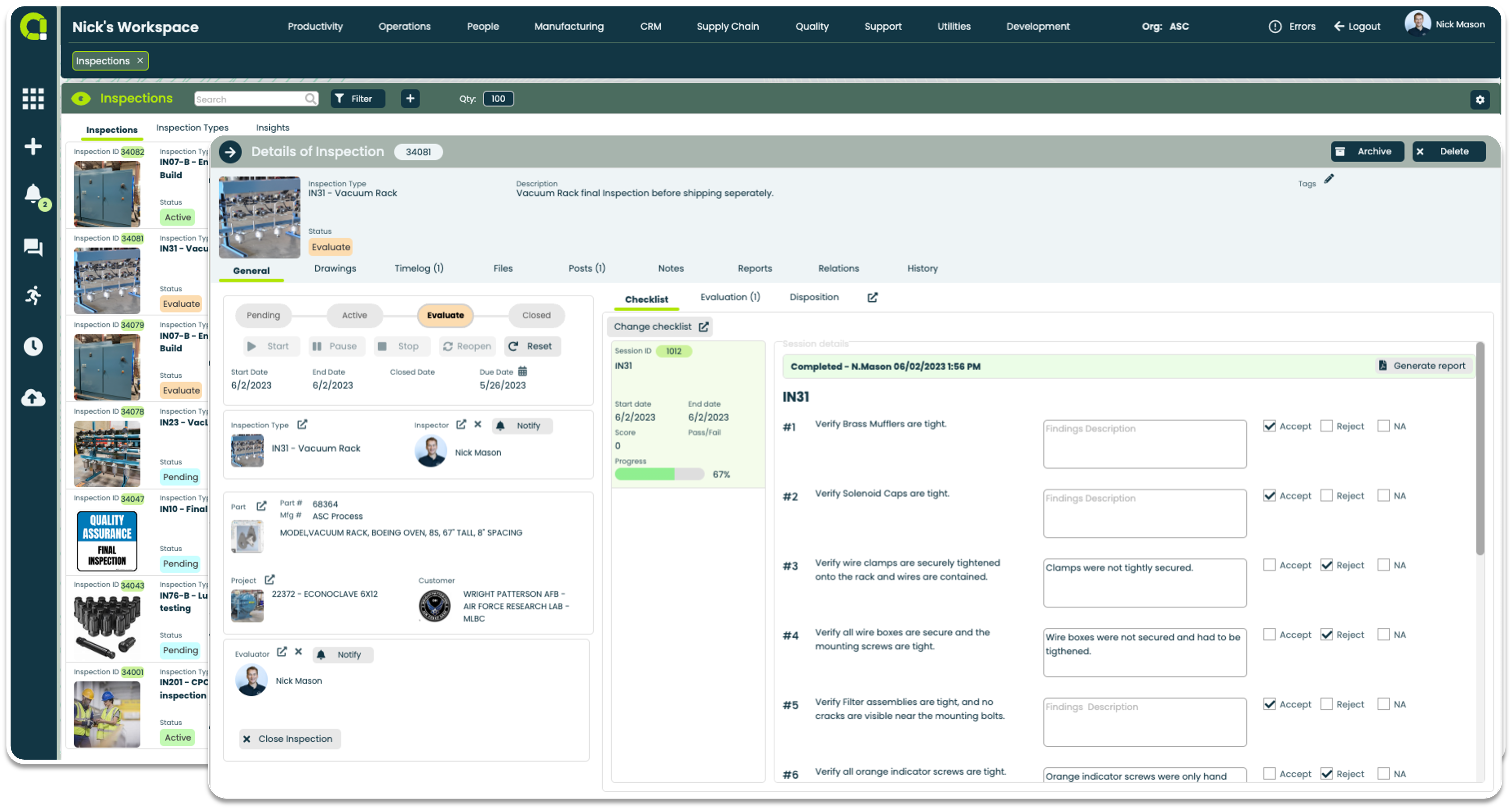Click the 67% progress bar
Viewport: 1512px width, 810px height.
tap(659, 475)
